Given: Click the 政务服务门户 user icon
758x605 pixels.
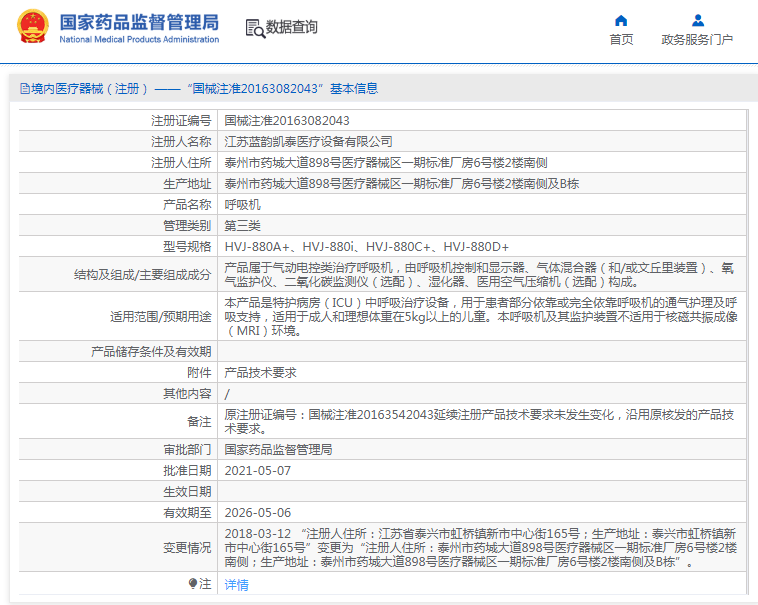Looking at the screenshot, I should click(698, 20).
